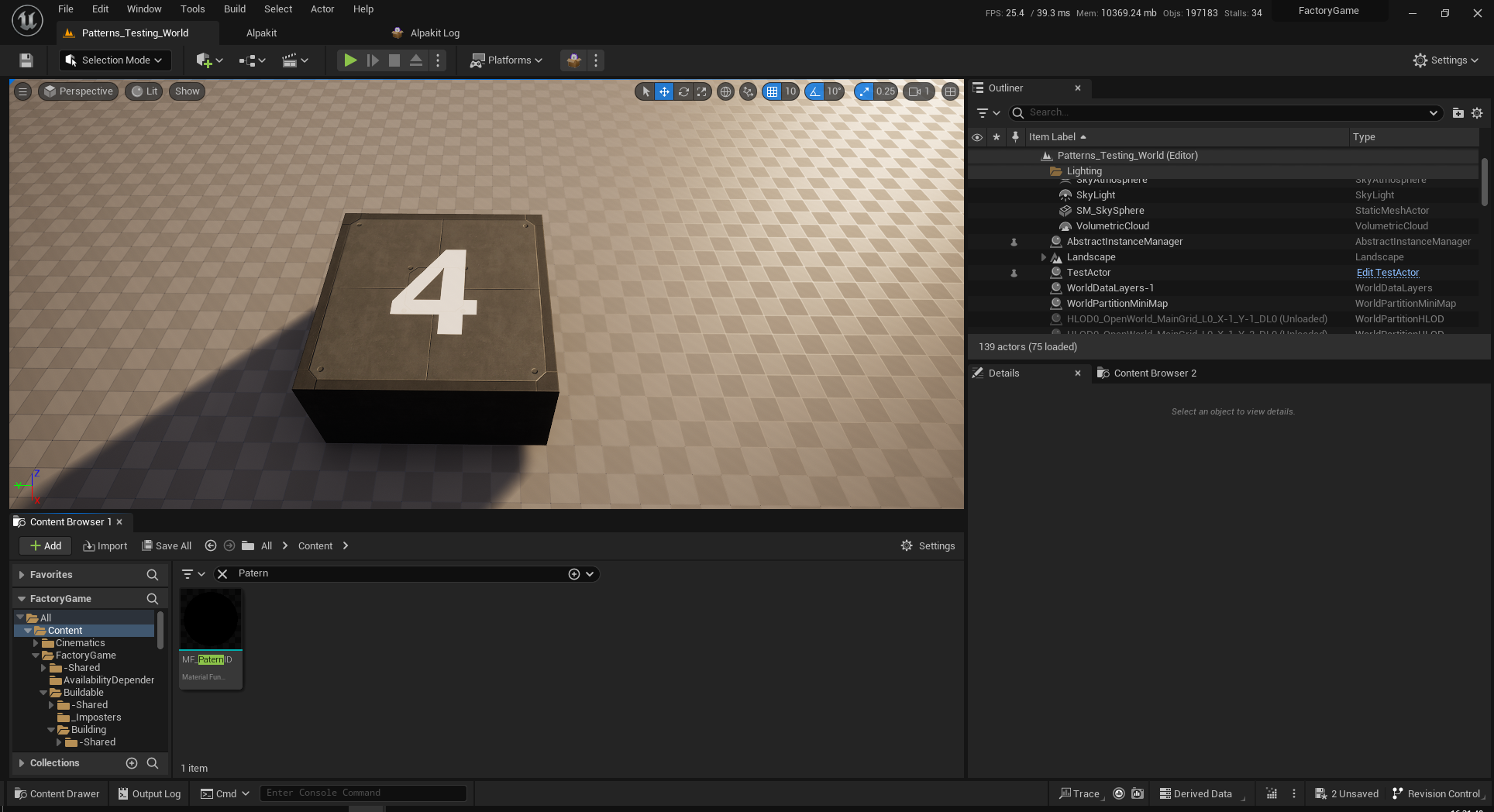Open the Play options three-dot menu
1494x812 pixels.
coord(438,60)
